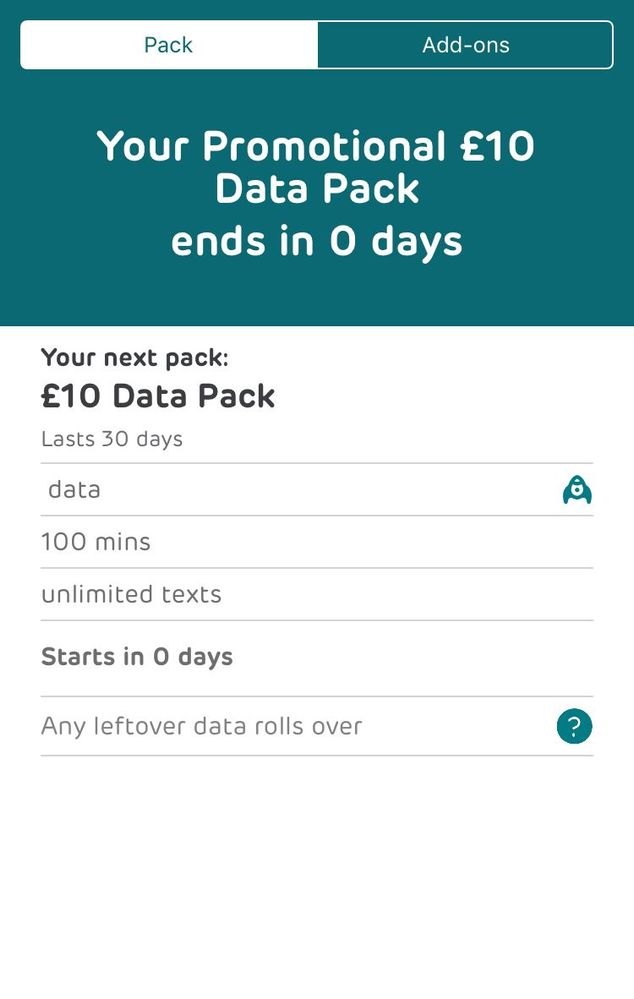
Task: Tap the 'Your next pack:' label
Action: pos(135,358)
